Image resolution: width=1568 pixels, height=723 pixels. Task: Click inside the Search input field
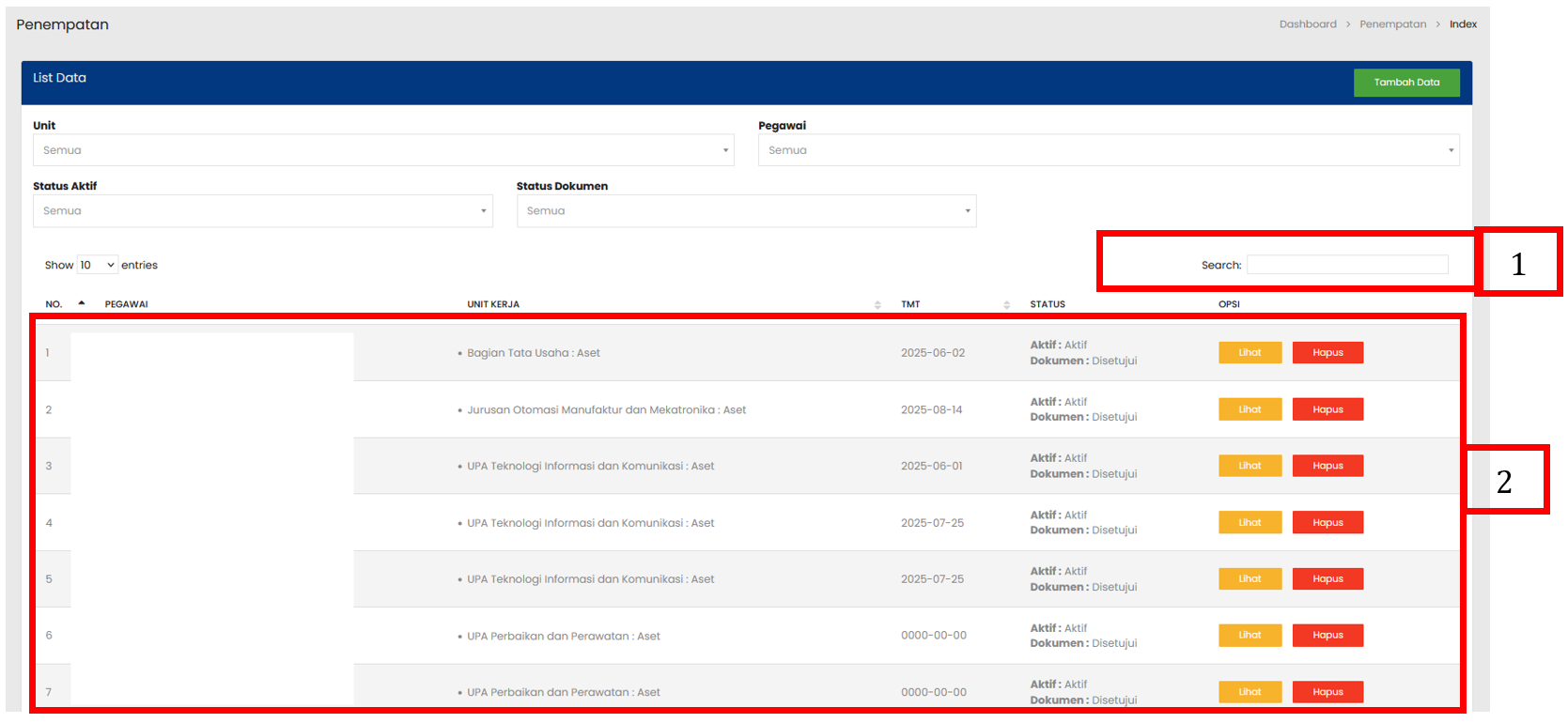pyautogui.click(x=1346, y=265)
